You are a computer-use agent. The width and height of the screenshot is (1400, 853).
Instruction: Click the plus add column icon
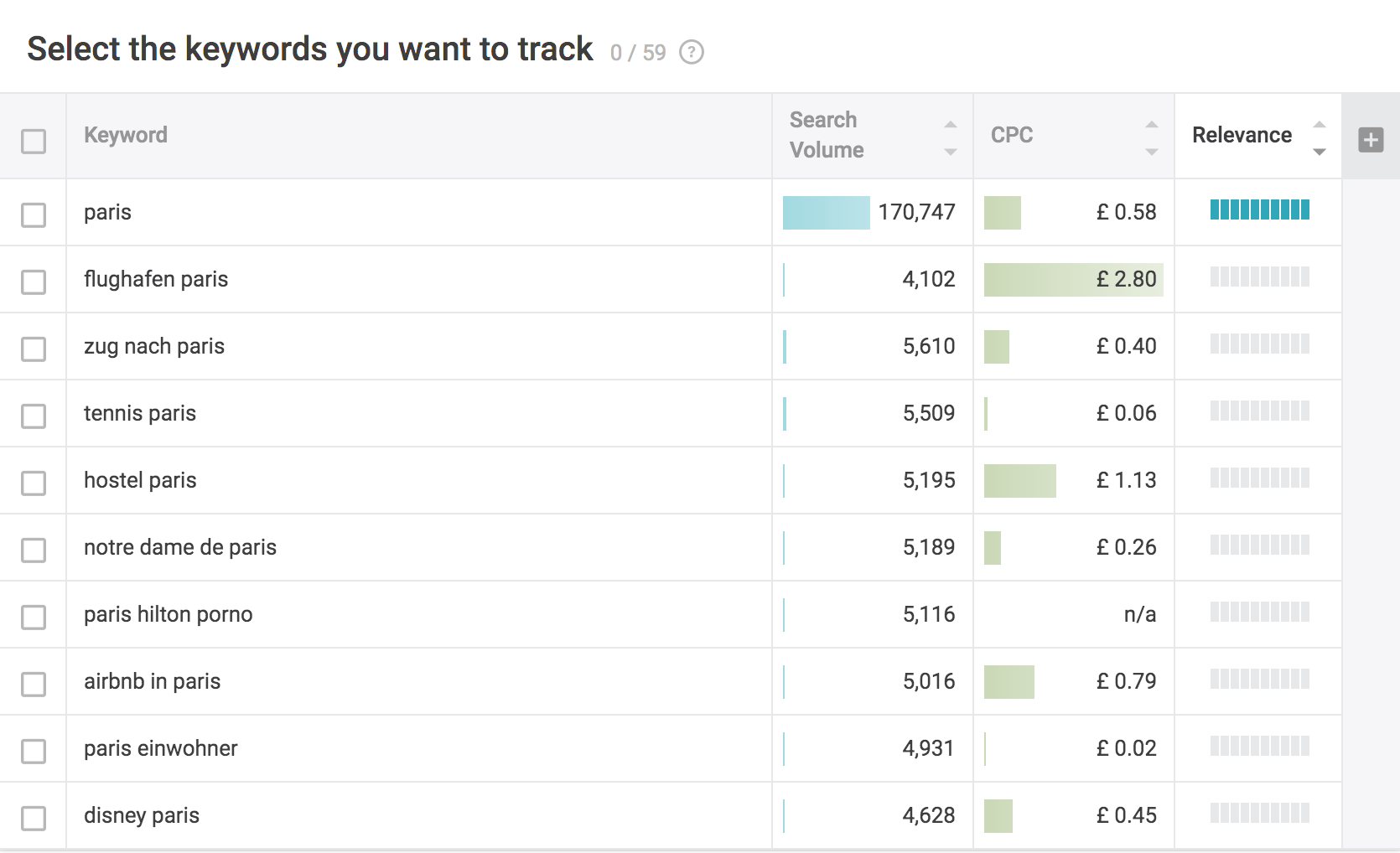(x=1371, y=140)
